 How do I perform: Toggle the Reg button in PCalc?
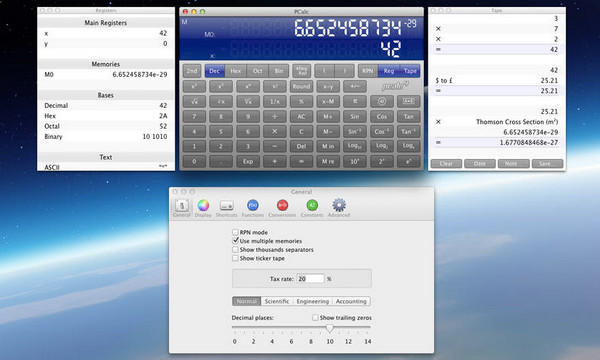click(x=388, y=71)
